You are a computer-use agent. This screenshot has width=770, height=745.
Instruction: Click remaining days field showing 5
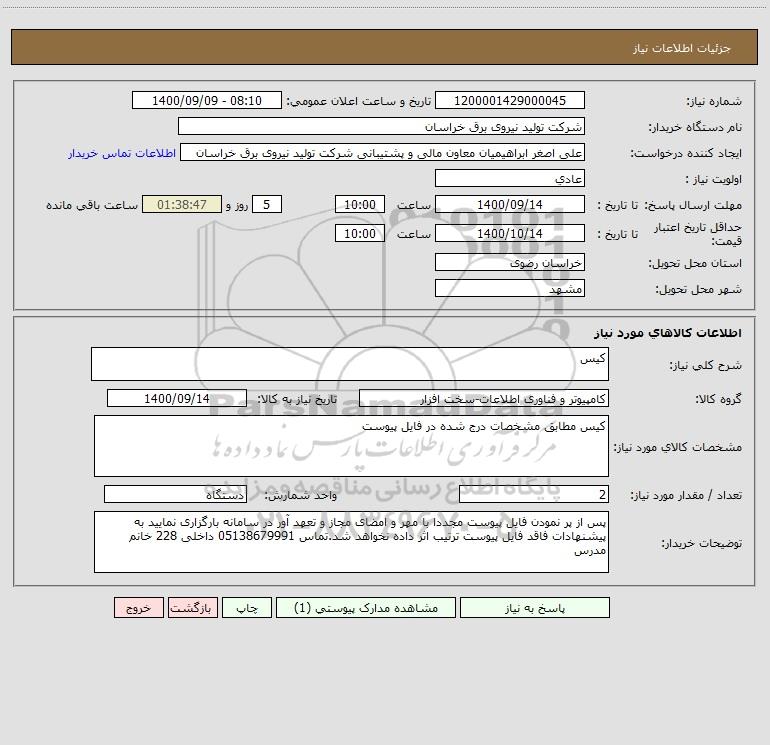click(x=267, y=204)
